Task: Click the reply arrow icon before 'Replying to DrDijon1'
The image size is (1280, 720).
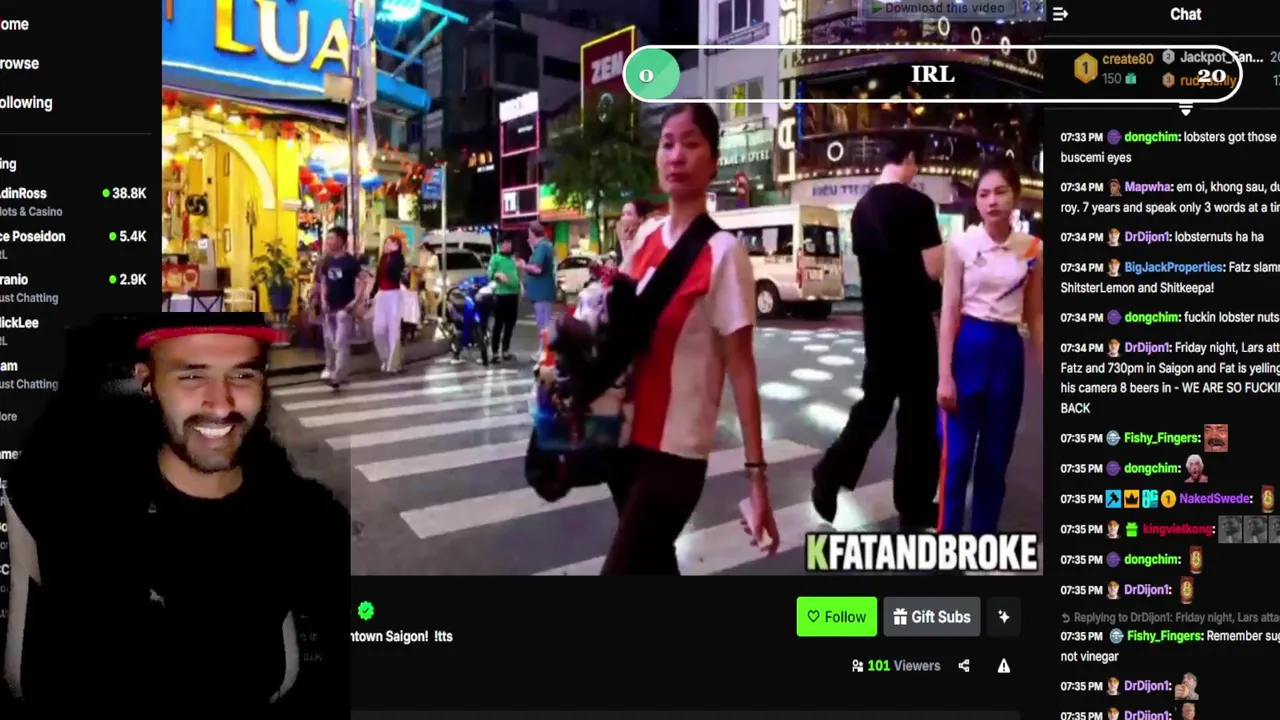Action: click(x=1066, y=618)
